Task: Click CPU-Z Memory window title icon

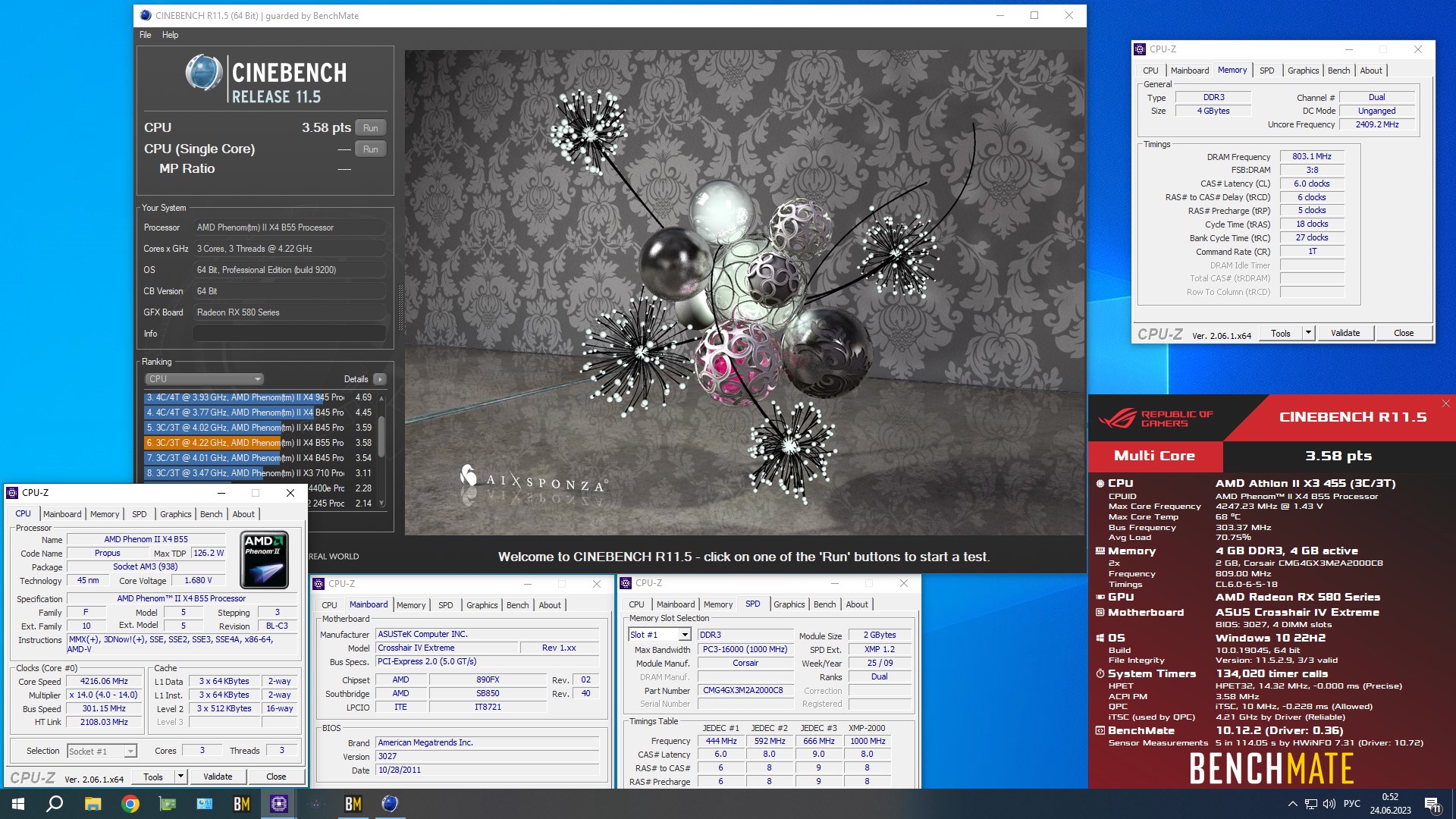Action: 1140,49
